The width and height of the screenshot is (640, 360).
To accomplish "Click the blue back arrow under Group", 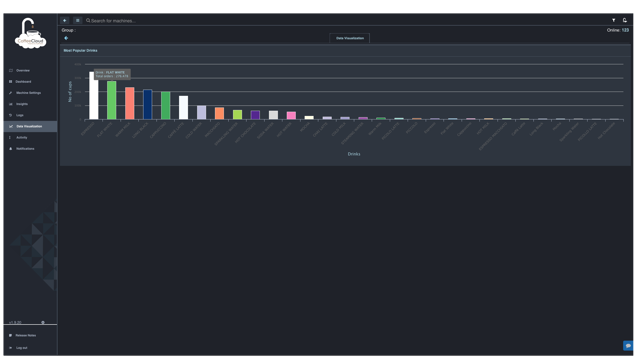I will pyautogui.click(x=66, y=38).
